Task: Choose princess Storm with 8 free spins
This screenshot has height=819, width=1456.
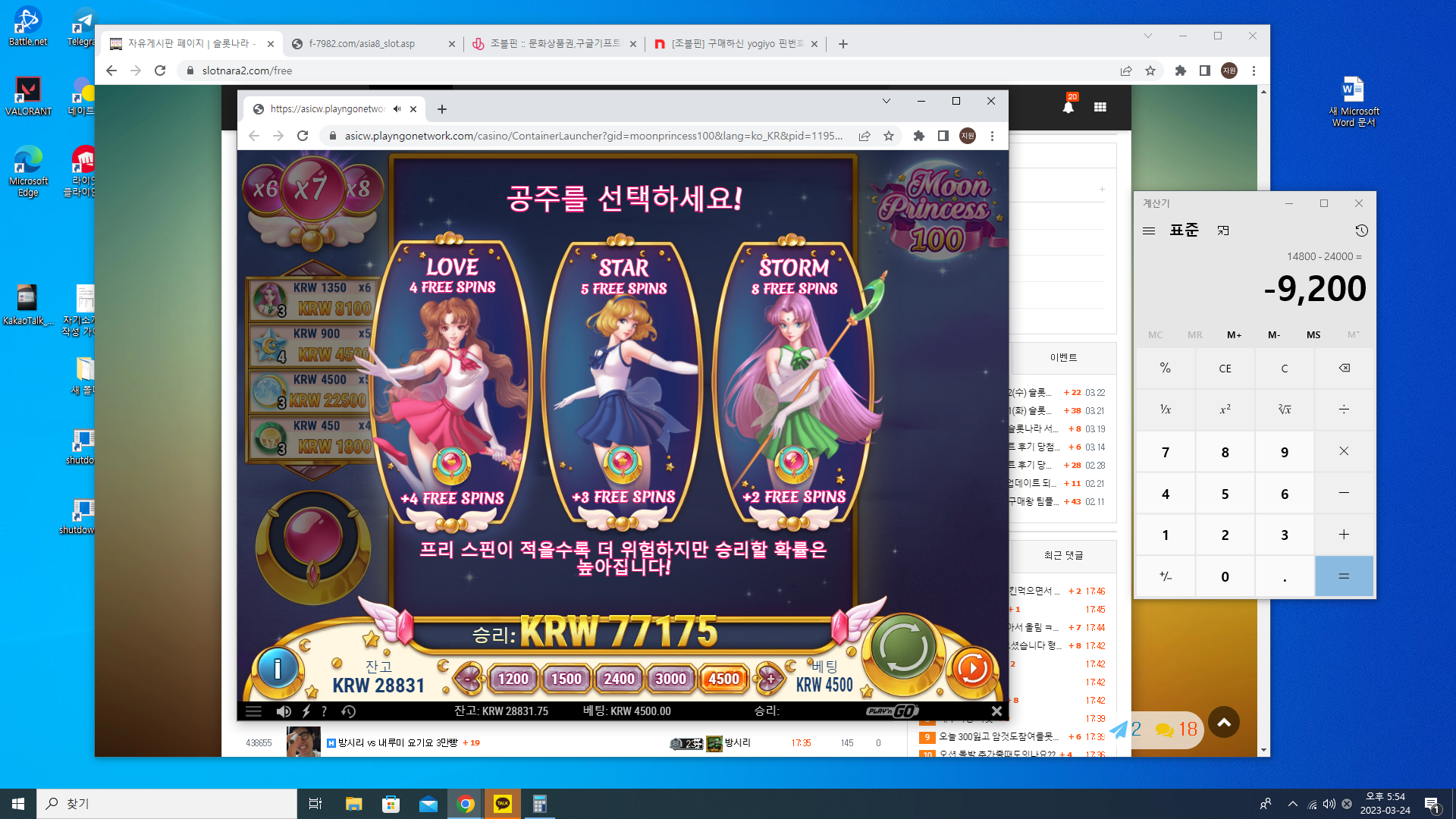Action: [794, 383]
